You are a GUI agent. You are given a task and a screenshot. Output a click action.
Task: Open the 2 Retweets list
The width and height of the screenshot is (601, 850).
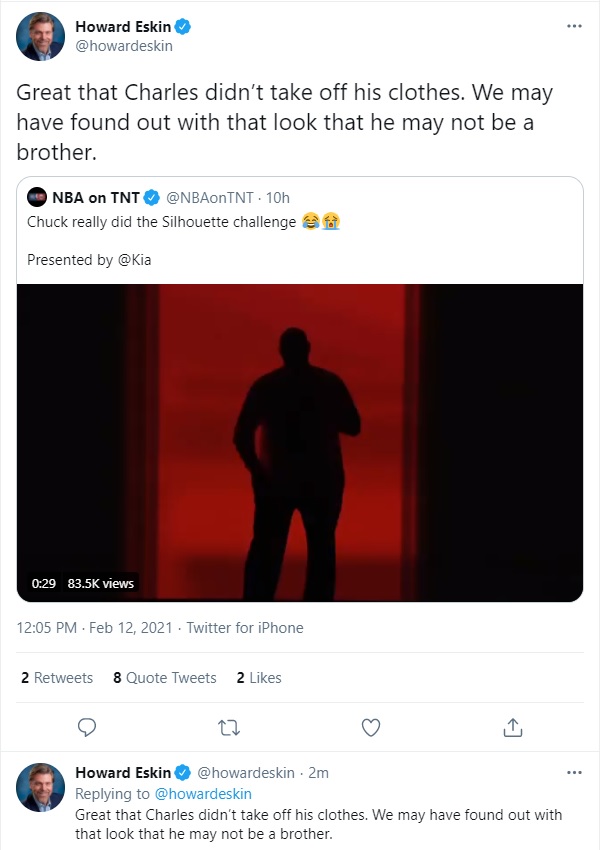point(57,678)
